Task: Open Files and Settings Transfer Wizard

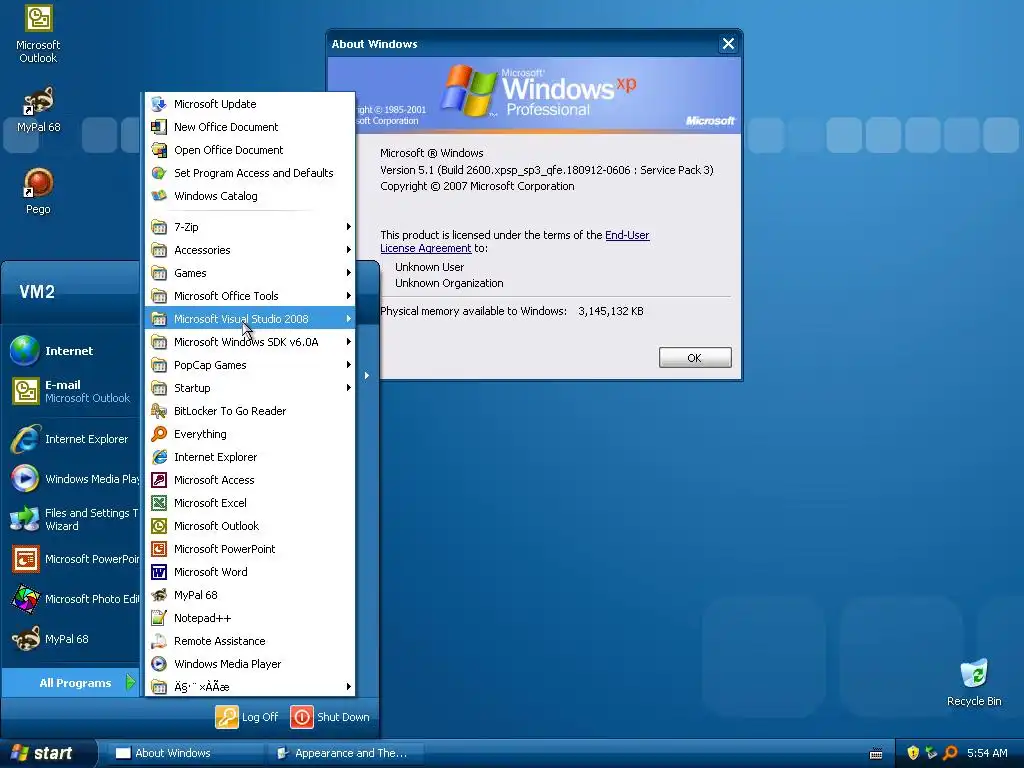Action: 71,519
